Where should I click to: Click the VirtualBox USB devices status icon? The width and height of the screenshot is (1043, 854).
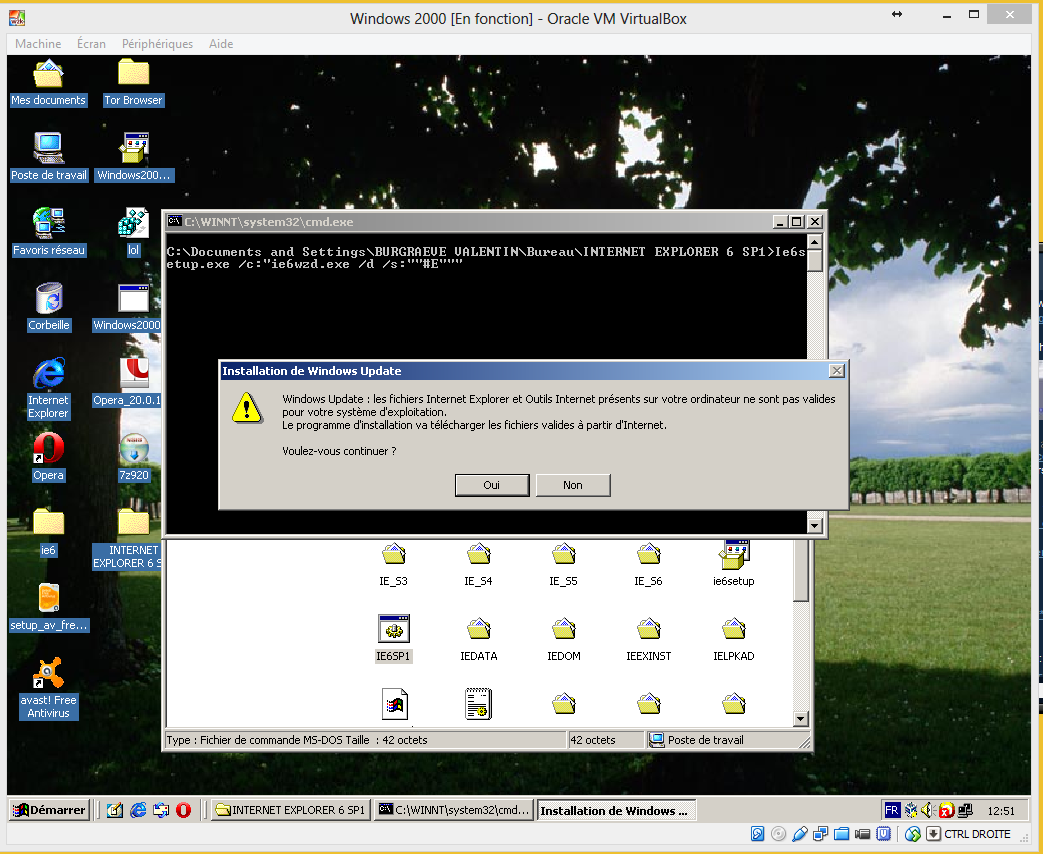(x=800, y=833)
